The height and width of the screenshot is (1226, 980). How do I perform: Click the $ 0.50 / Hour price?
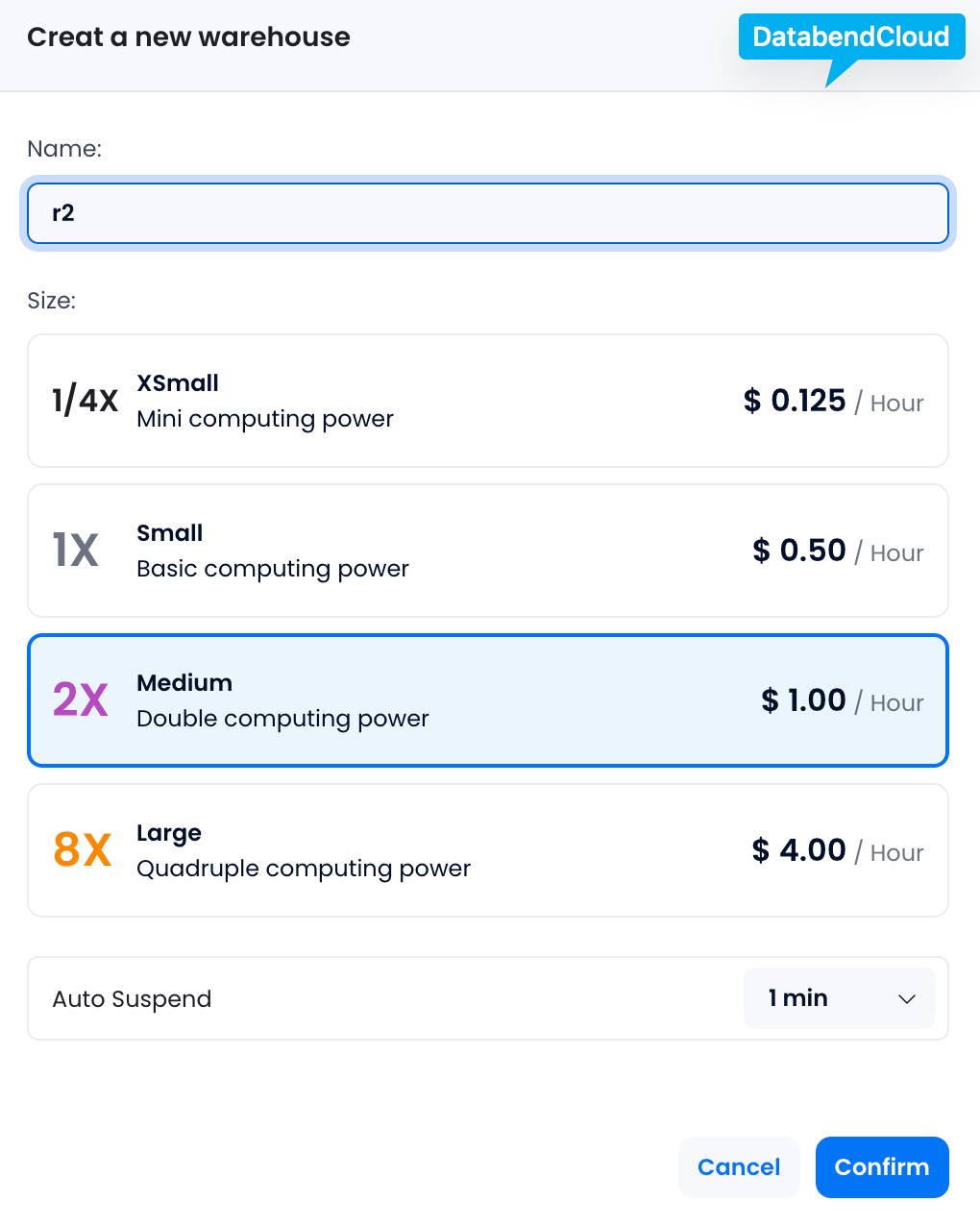(x=838, y=552)
